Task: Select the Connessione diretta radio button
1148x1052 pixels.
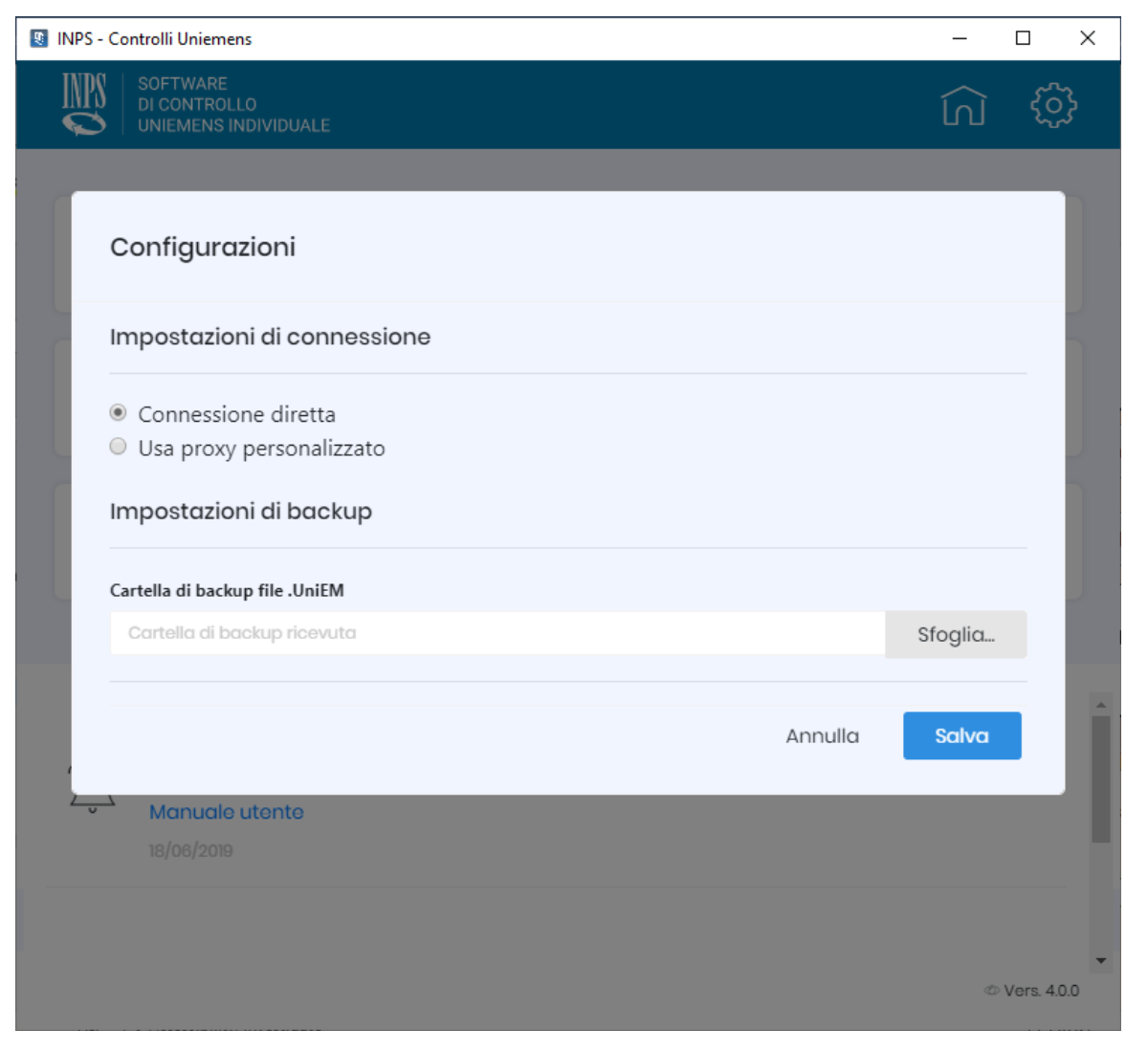Action: point(119,413)
